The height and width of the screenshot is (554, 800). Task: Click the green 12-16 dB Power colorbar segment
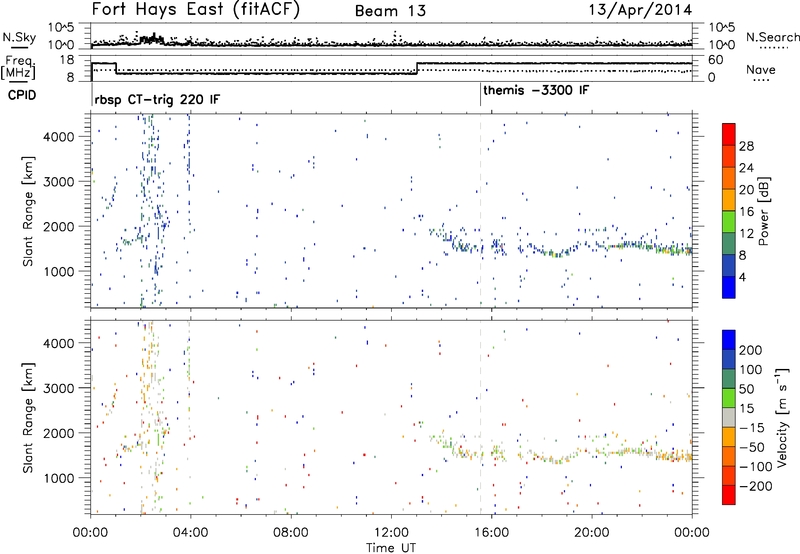click(x=729, y=221)
